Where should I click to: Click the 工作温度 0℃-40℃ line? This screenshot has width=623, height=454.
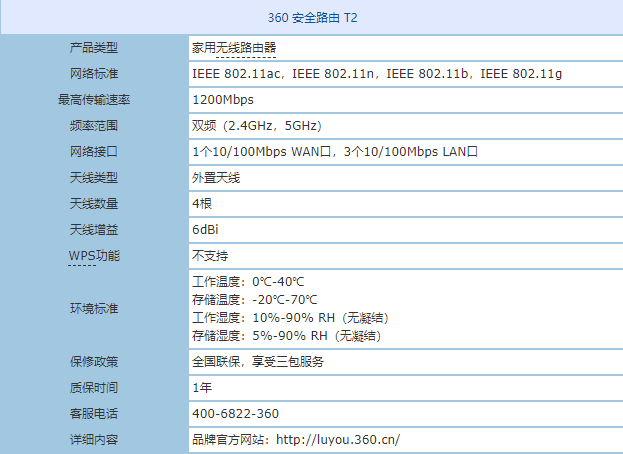click(x=248, y=282)
